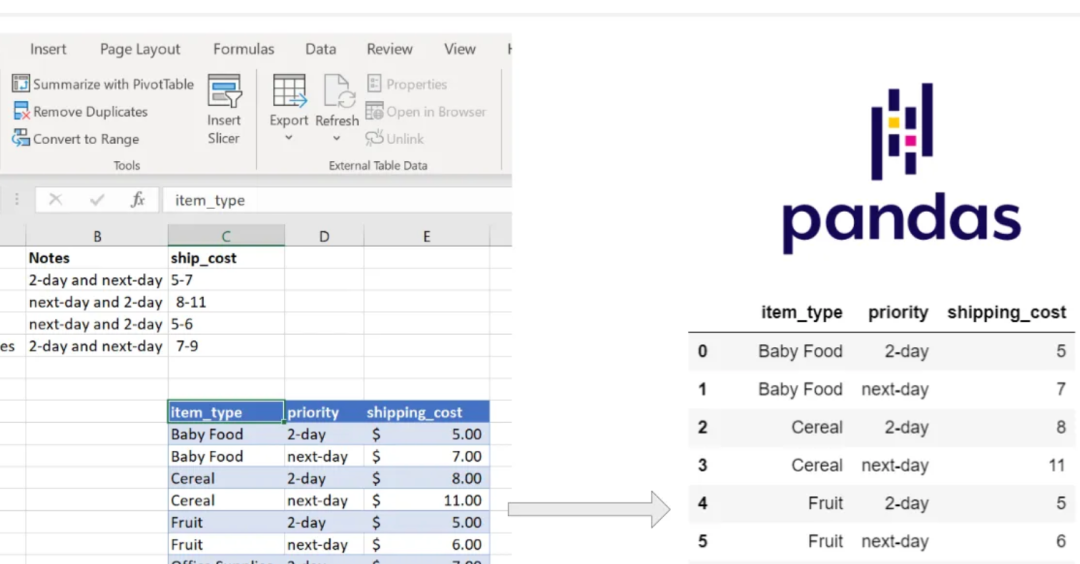This screenshot has width=1080, height=564.
Task: Open the Insert Slicer tool
Action: point(224,110)
